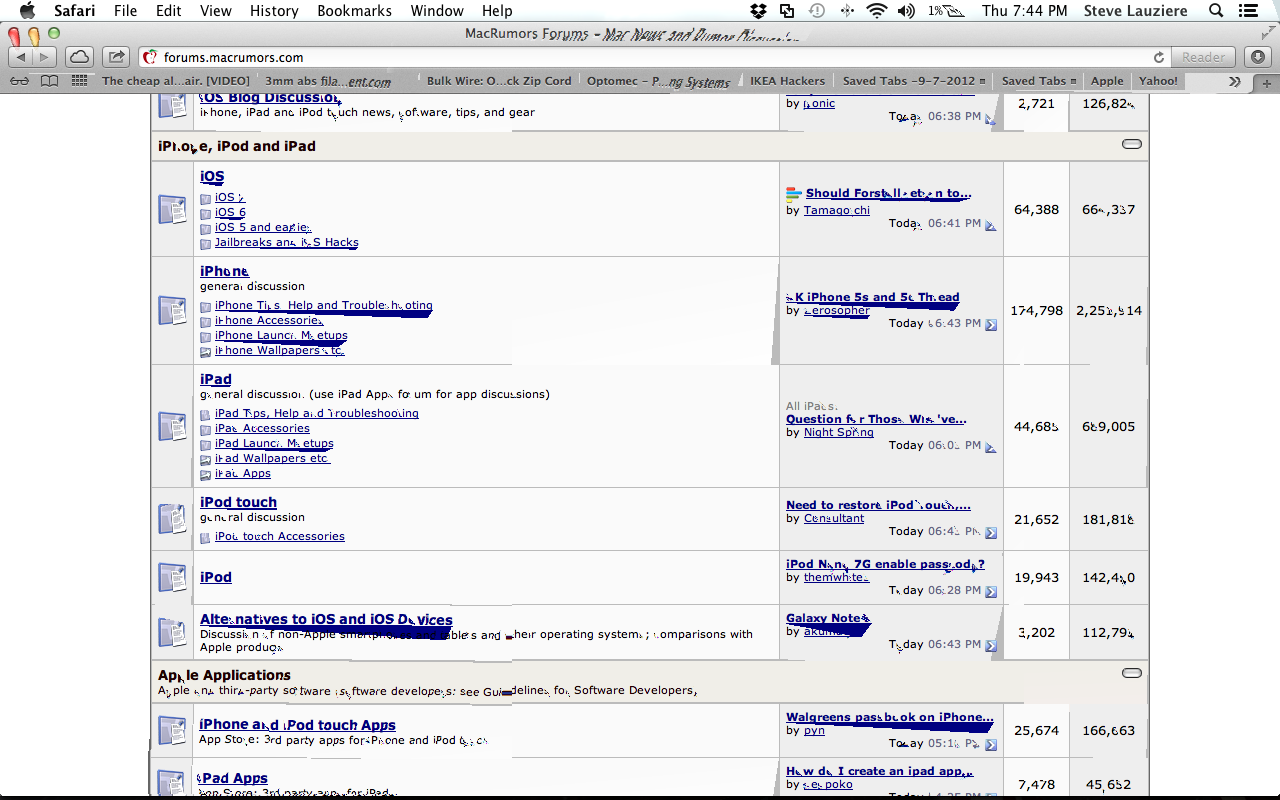Image resolution: width=1280 pixels, height=800 pixels.
Task: Open Time Machine menu bar icon
Action: click(x=816, y=11)
